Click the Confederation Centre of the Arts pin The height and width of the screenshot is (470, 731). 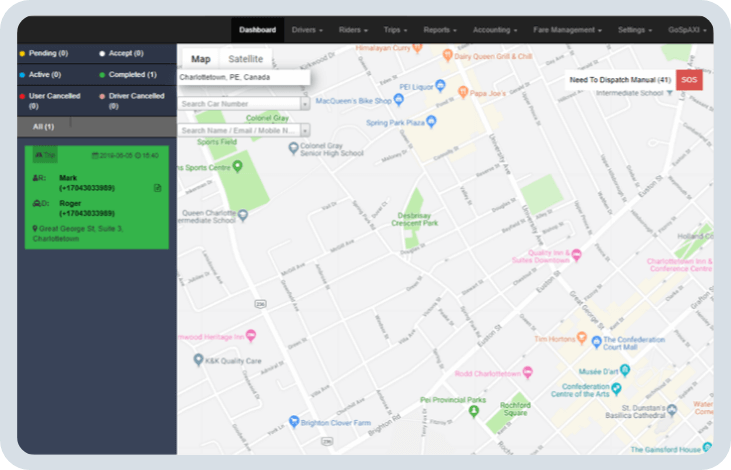pos(616,388)
